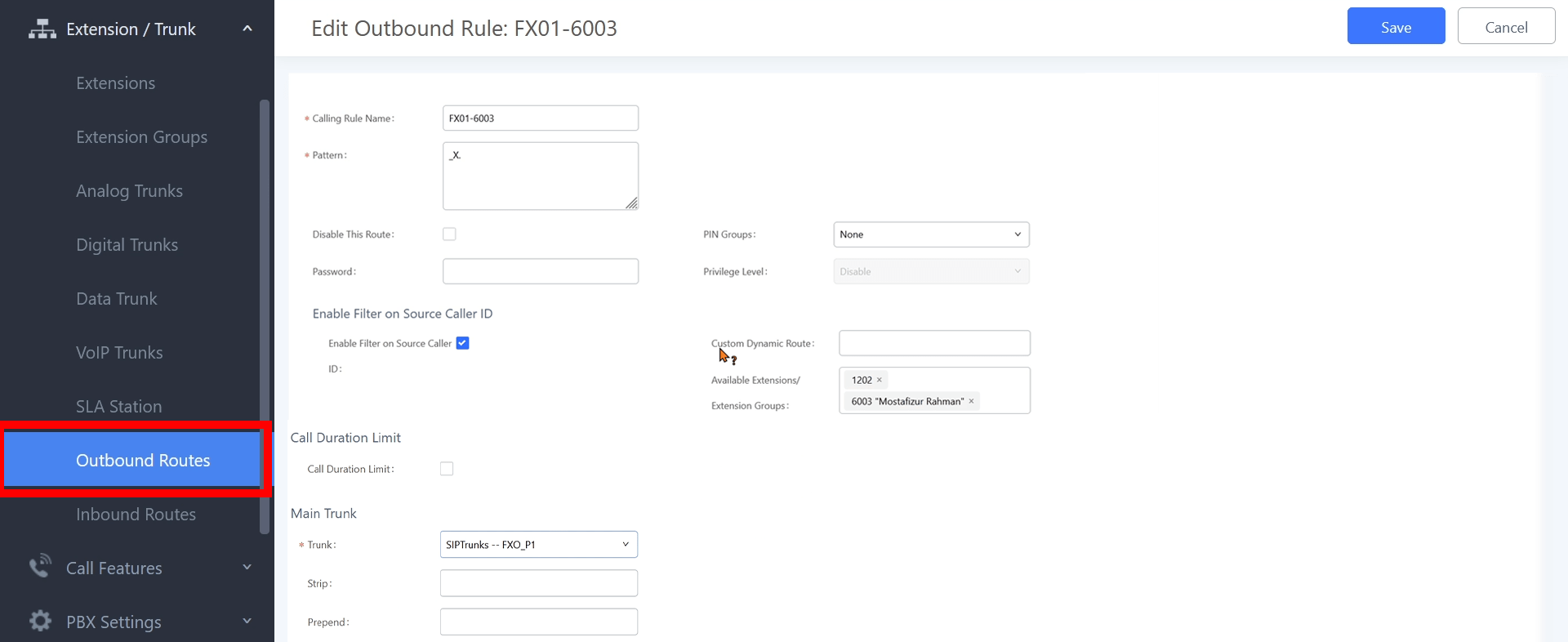Collapse the Extension / Trunk section

coord(247,29)
